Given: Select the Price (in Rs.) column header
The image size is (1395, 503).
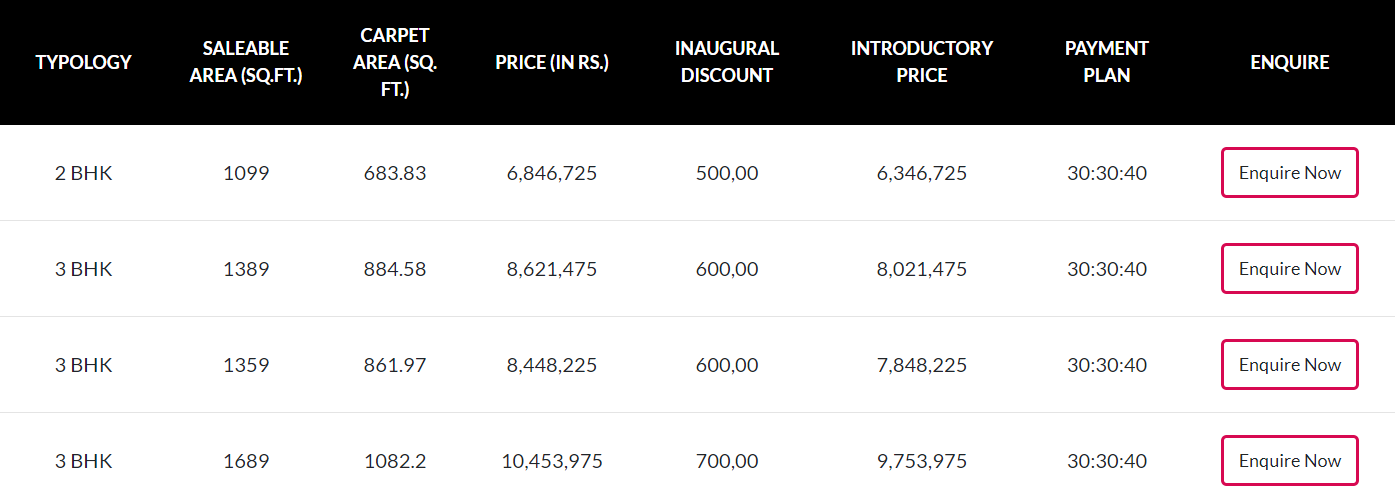Looking at the screenshot, I should click(x=552, y=62).
